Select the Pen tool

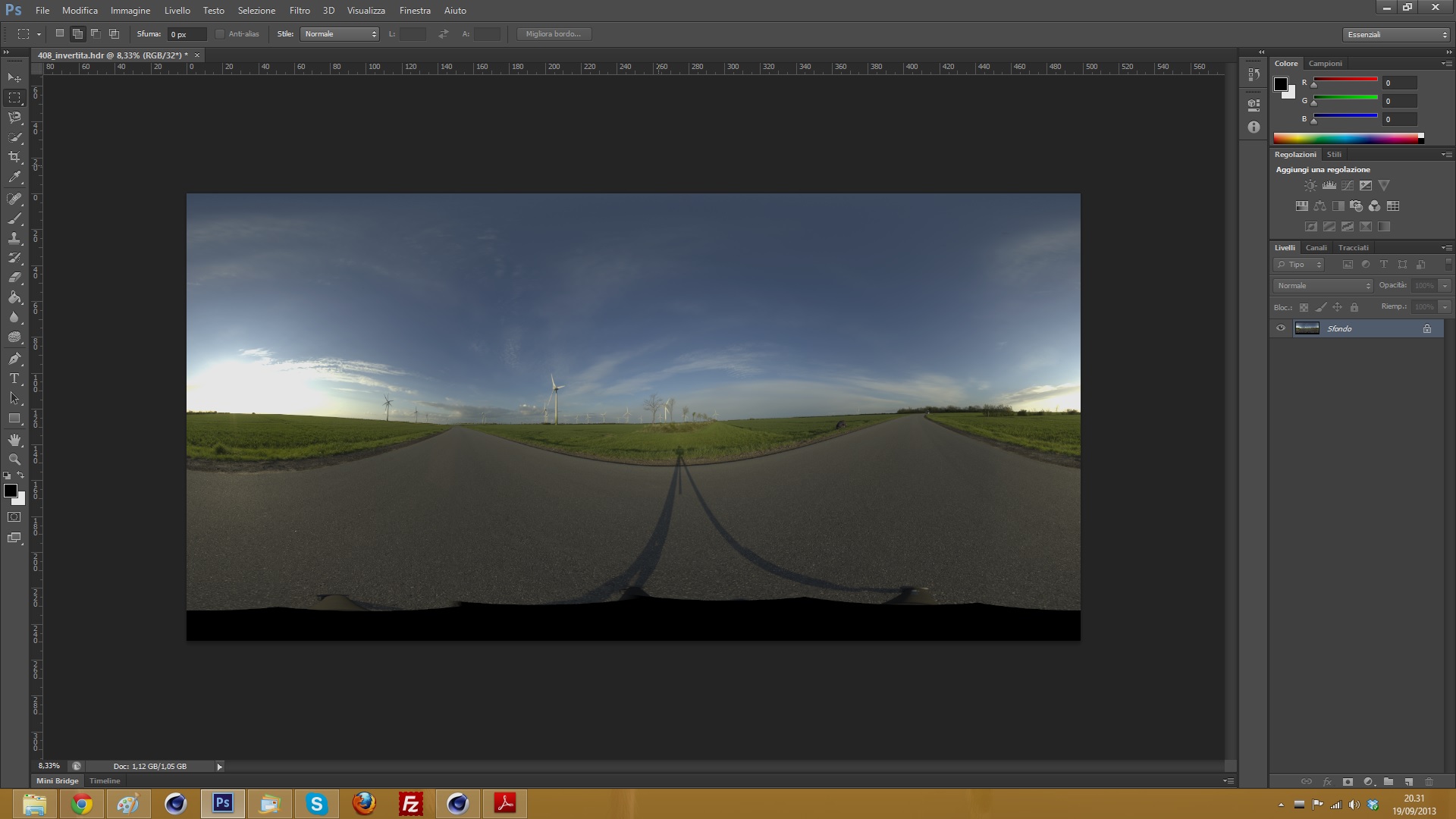click(x=14, y=359)
